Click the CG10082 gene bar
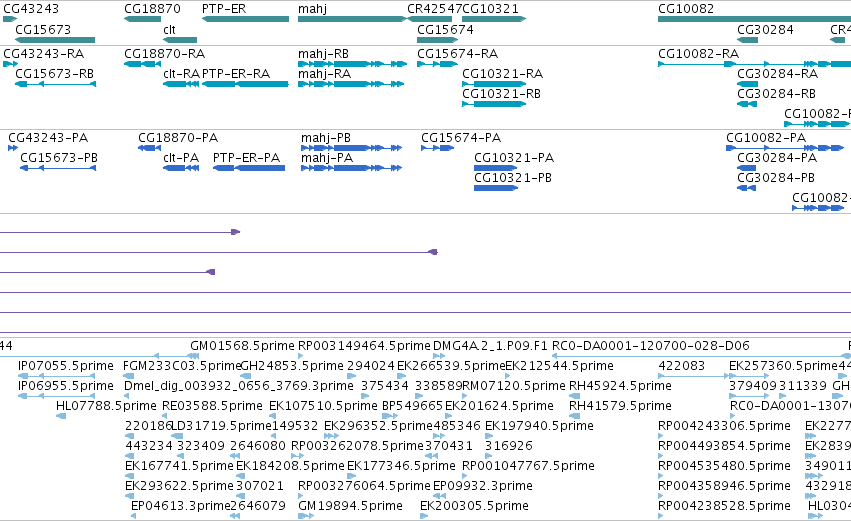The height and width of the screenshot is (521, 851). pyautogui.click(x=754, y=19)
